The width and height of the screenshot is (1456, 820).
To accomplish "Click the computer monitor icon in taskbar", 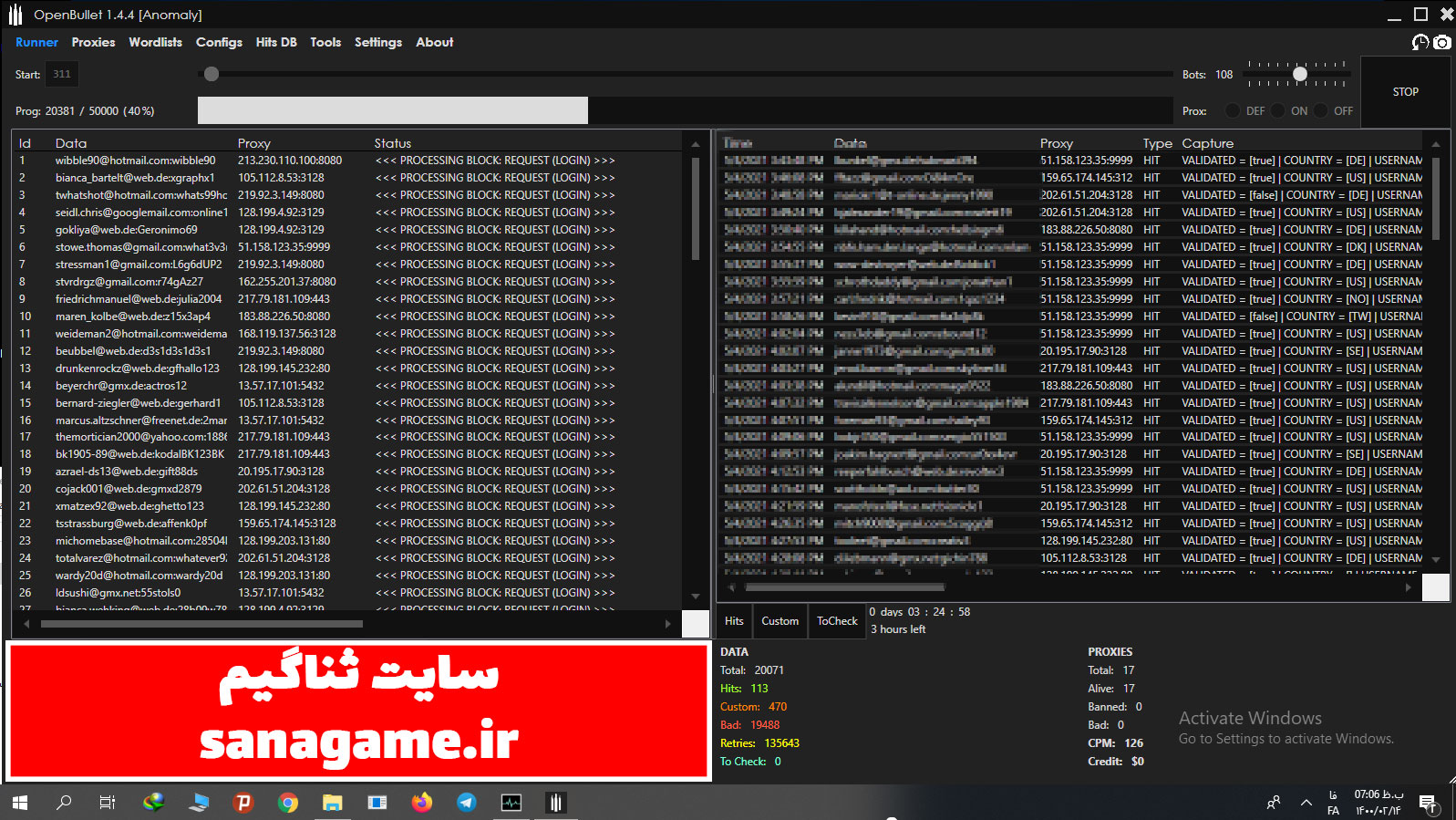I will point(199,803).
